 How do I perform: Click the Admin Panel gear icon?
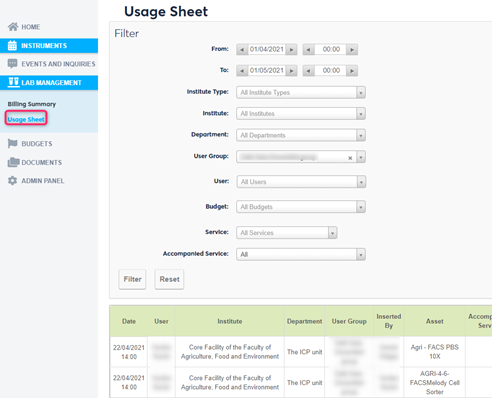[x=13, y=181]
